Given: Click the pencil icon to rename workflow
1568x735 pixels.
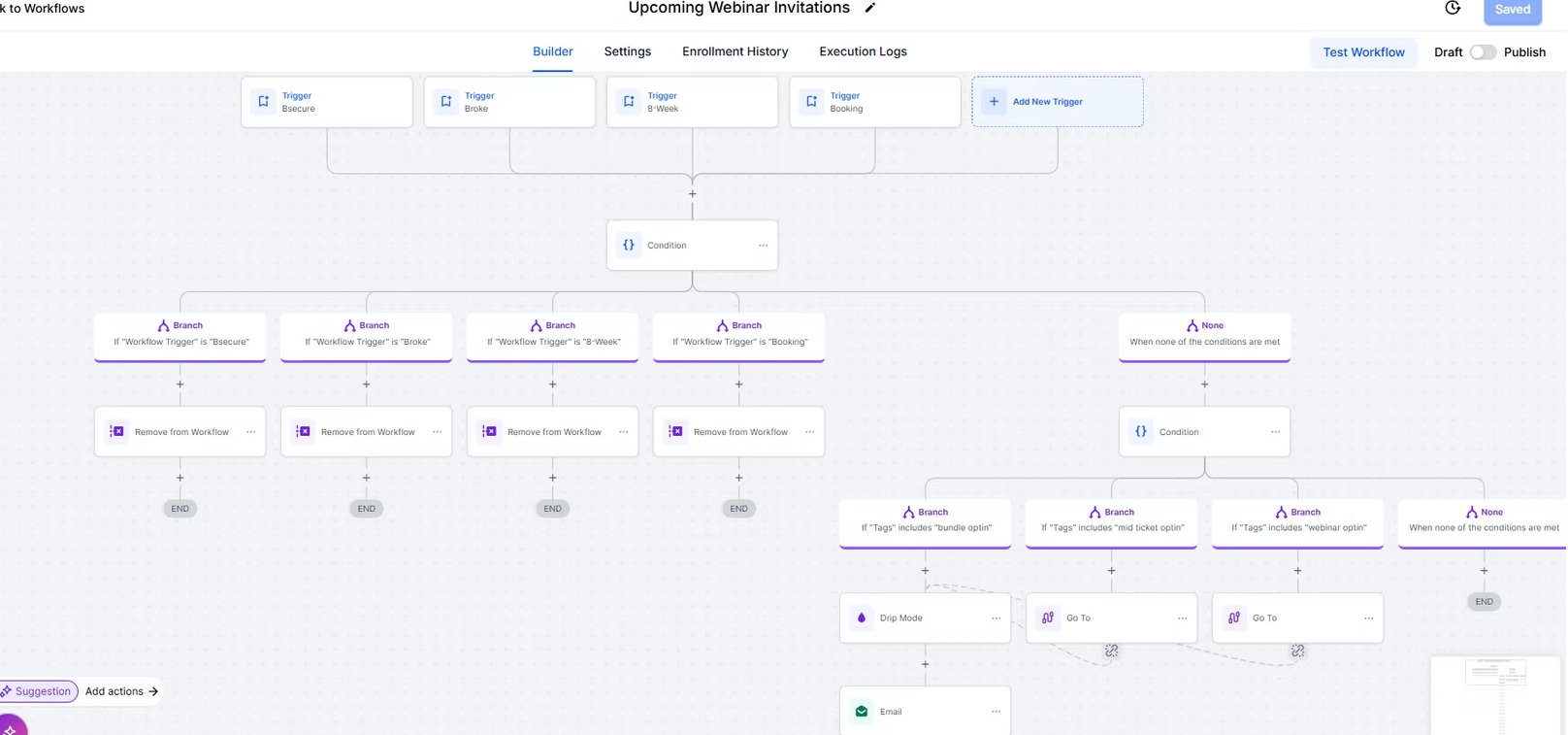Looking at the screenshot, I should (x=870, y=8).
